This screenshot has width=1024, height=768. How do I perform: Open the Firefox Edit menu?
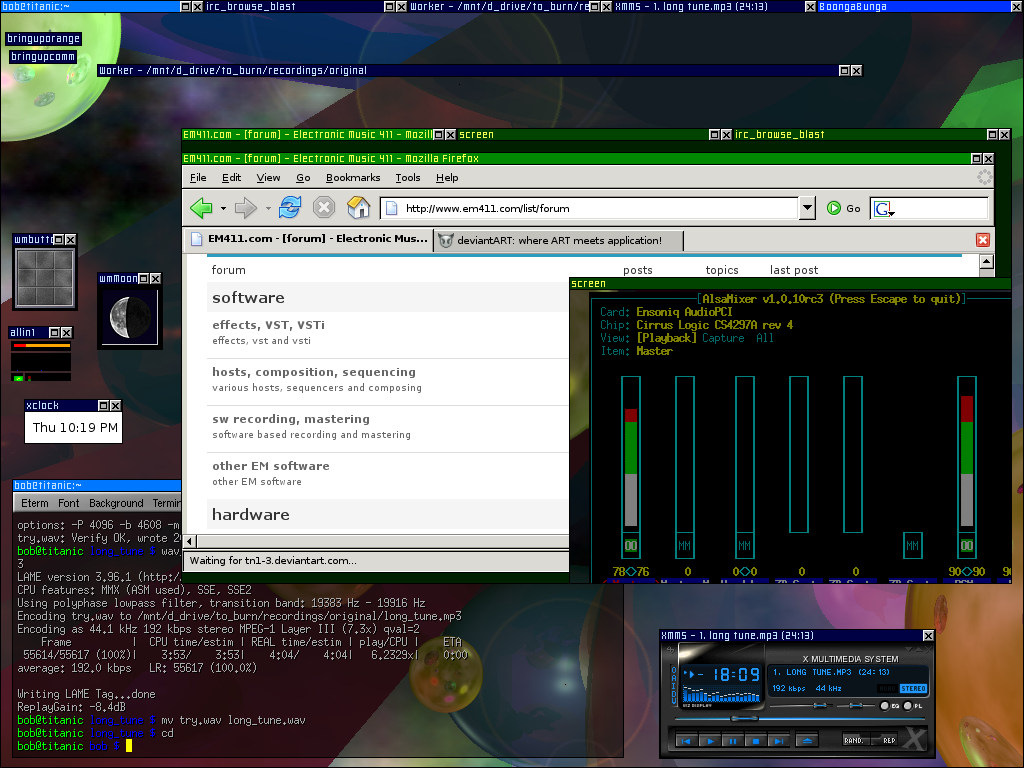click(x=231, y=178)
